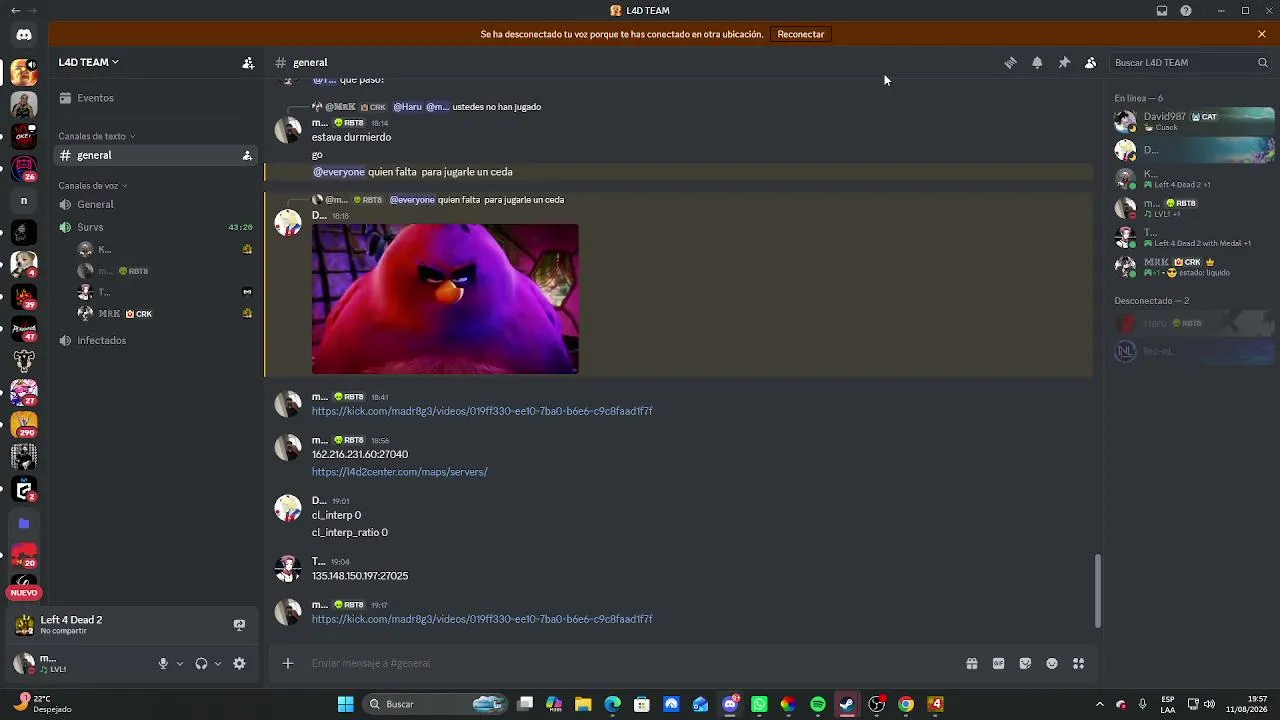Open the angry red bird image
Image resolution: width=1280 pixels, height=720 pixels.
click(x=445, y=299)
